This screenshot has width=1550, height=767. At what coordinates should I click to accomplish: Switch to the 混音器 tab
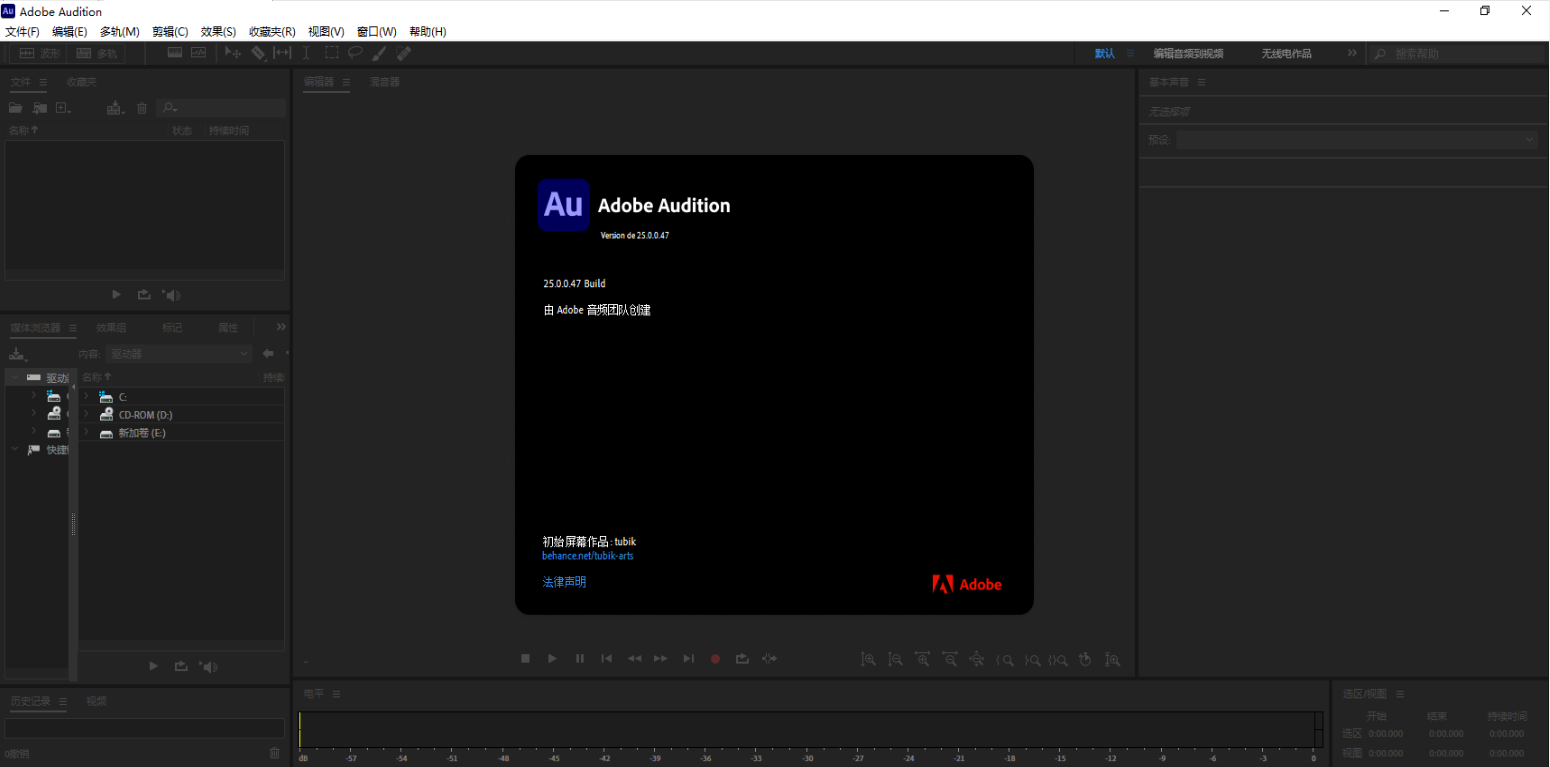pos(385,82)
